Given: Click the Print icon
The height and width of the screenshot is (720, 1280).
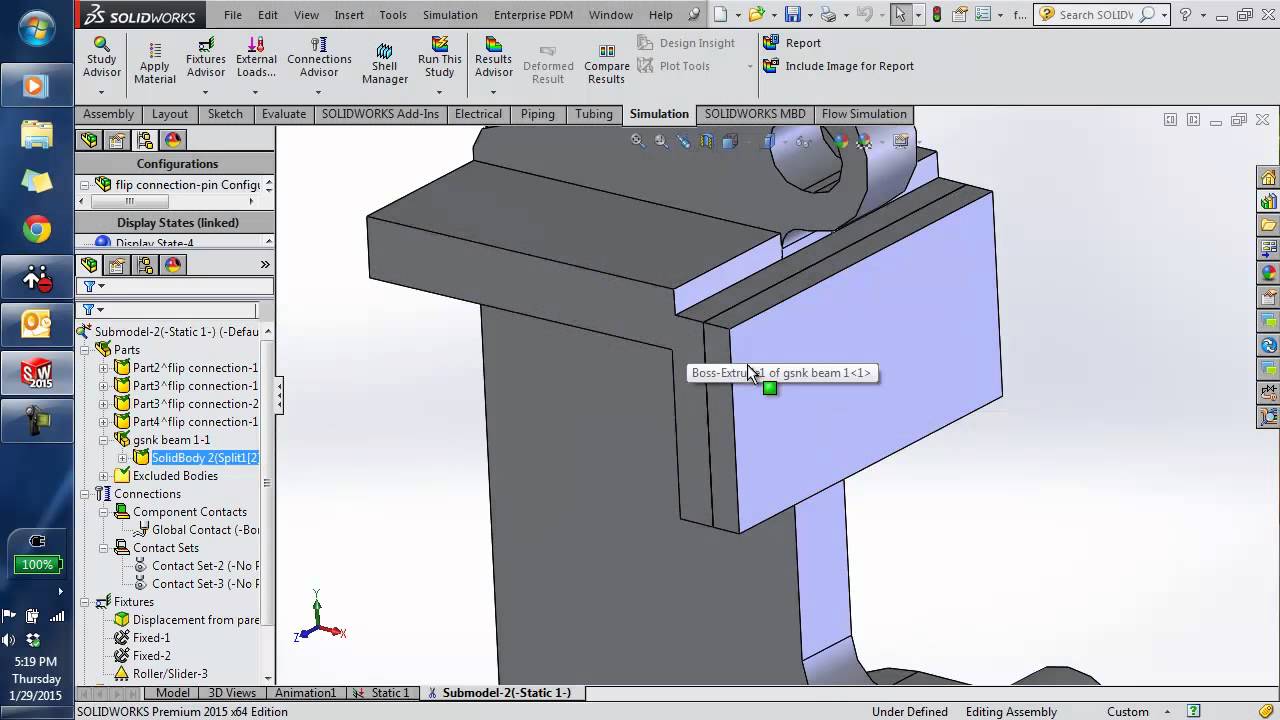Looking at the screenshot, I should coord(828,14).
